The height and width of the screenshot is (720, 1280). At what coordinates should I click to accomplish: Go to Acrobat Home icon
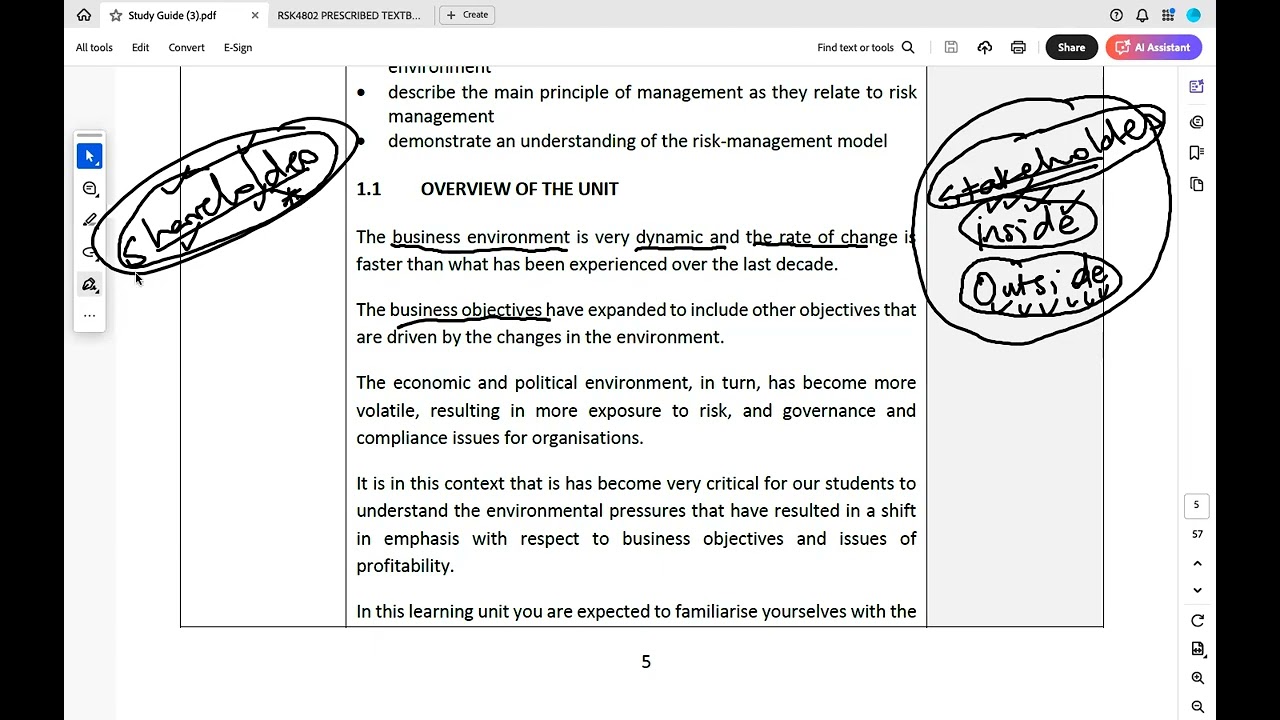click(x=84, y=15)
